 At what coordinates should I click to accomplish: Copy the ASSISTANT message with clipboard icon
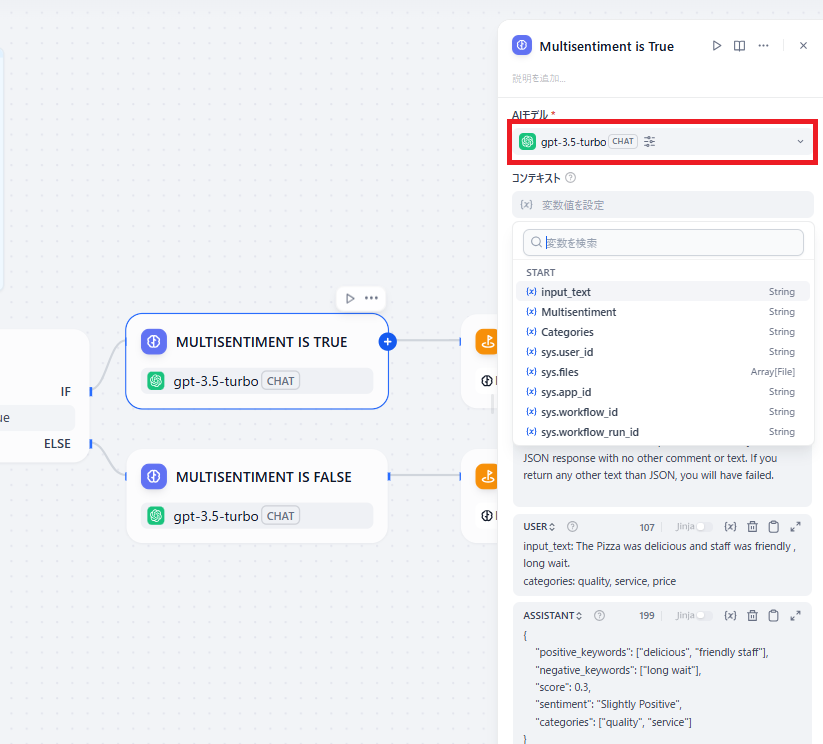(774, 616)
